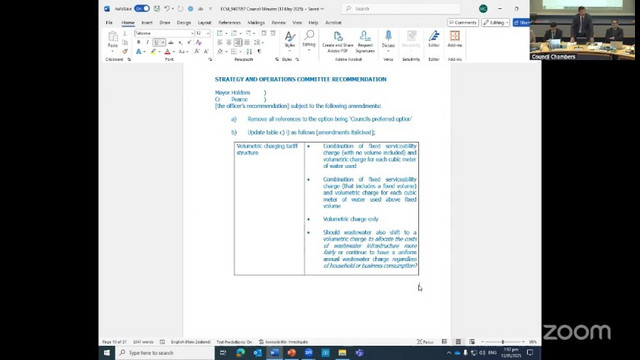The width and height of the screenshot is (640, 360).
Task: Open PowerPoint from the taskbar
Action: [291, 353]
